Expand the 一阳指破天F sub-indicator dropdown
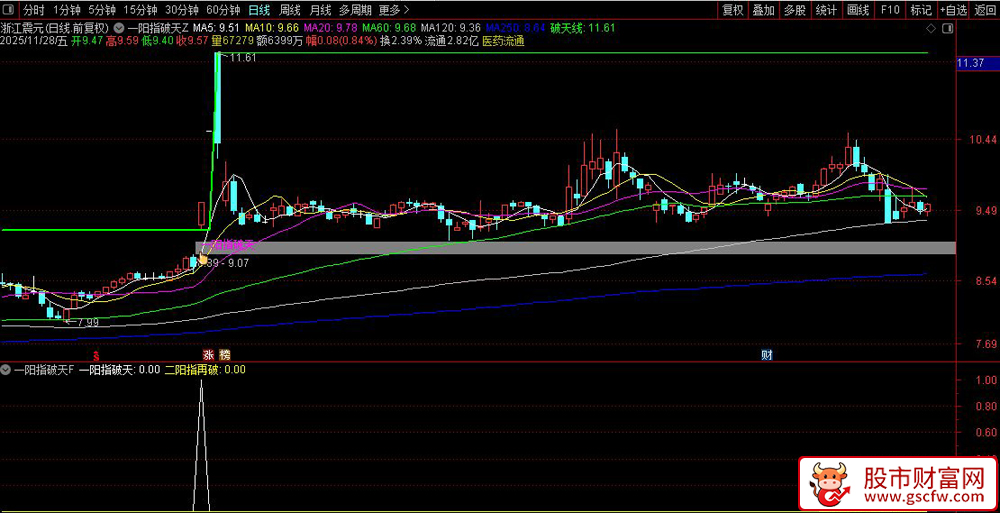This screenshot has width=1000, height=513. click(7, 370)
